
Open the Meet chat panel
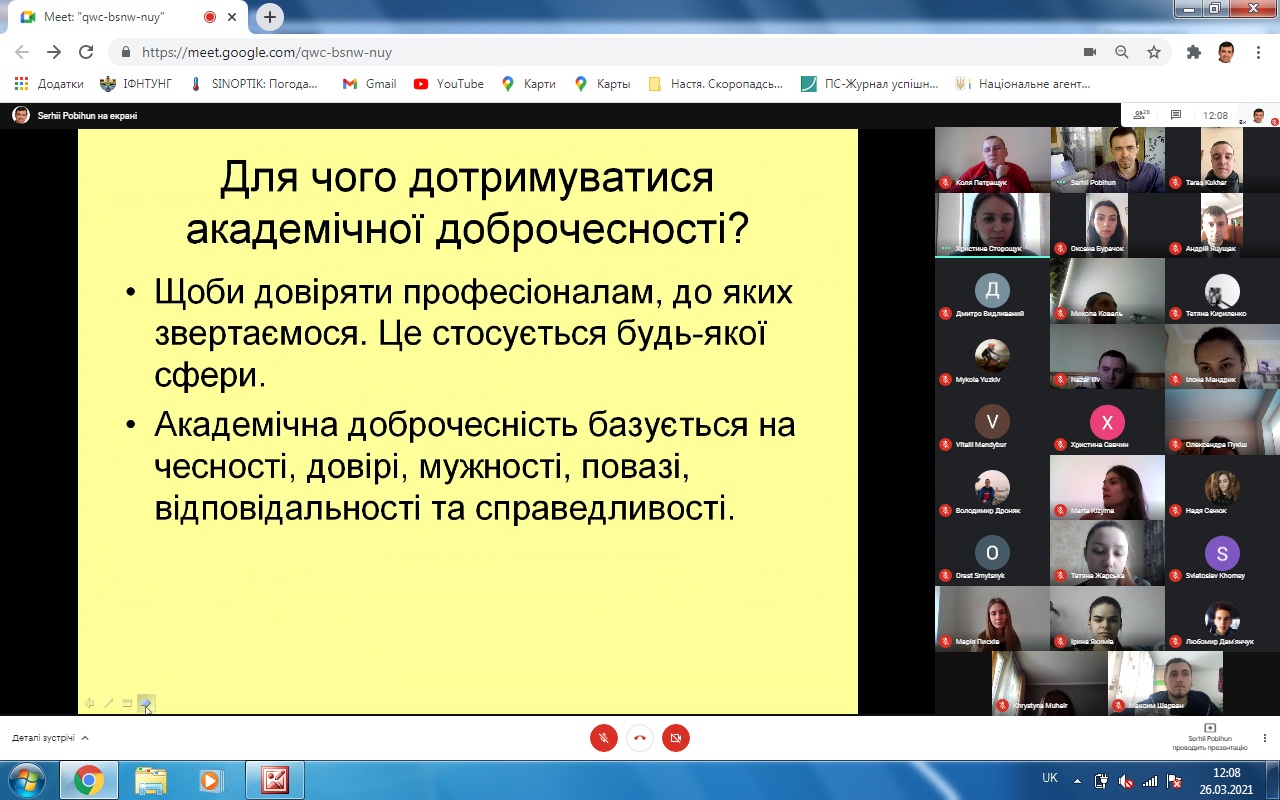pyautogui.click(x=1176, y=115)
